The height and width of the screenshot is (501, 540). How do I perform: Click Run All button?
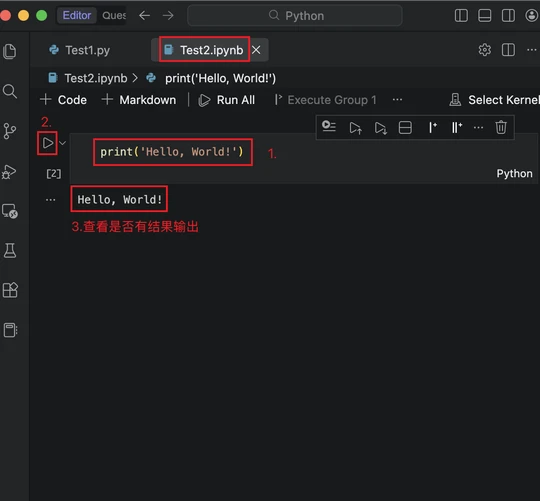[227, 100]
